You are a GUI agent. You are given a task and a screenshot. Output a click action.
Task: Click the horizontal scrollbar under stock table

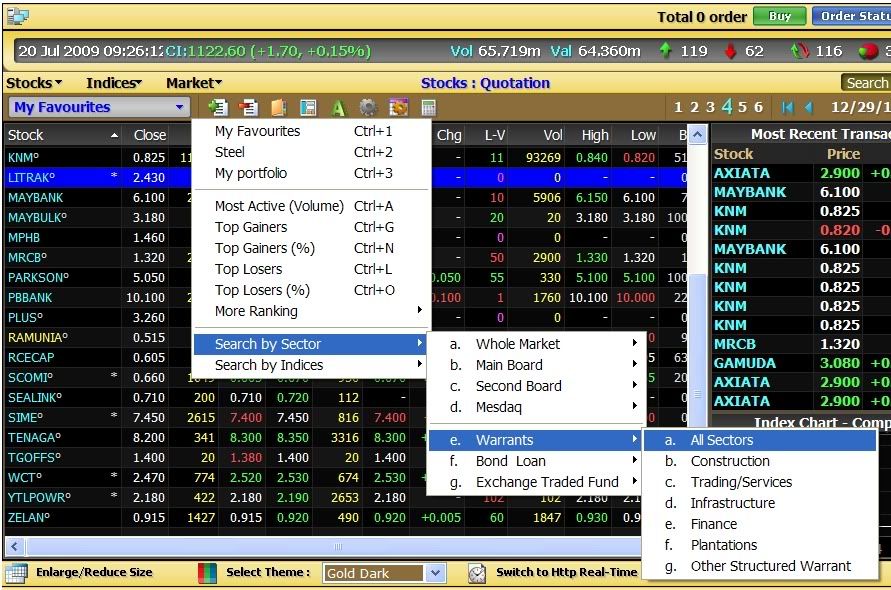(340, 547)
